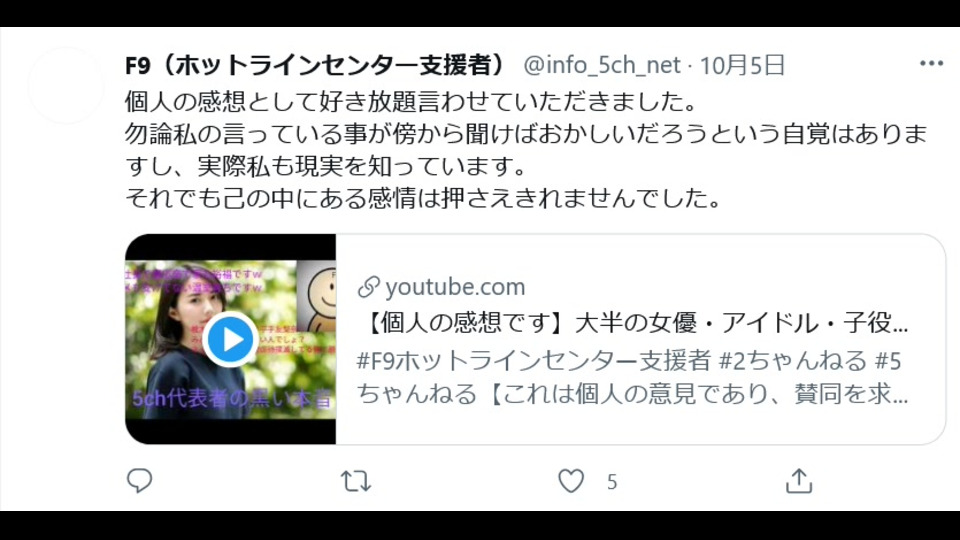This screenshot has width=960, height=540.
Task: Click the chain link icon beside youtube.com
Action: pyautogui.click(x=369, y=287)
